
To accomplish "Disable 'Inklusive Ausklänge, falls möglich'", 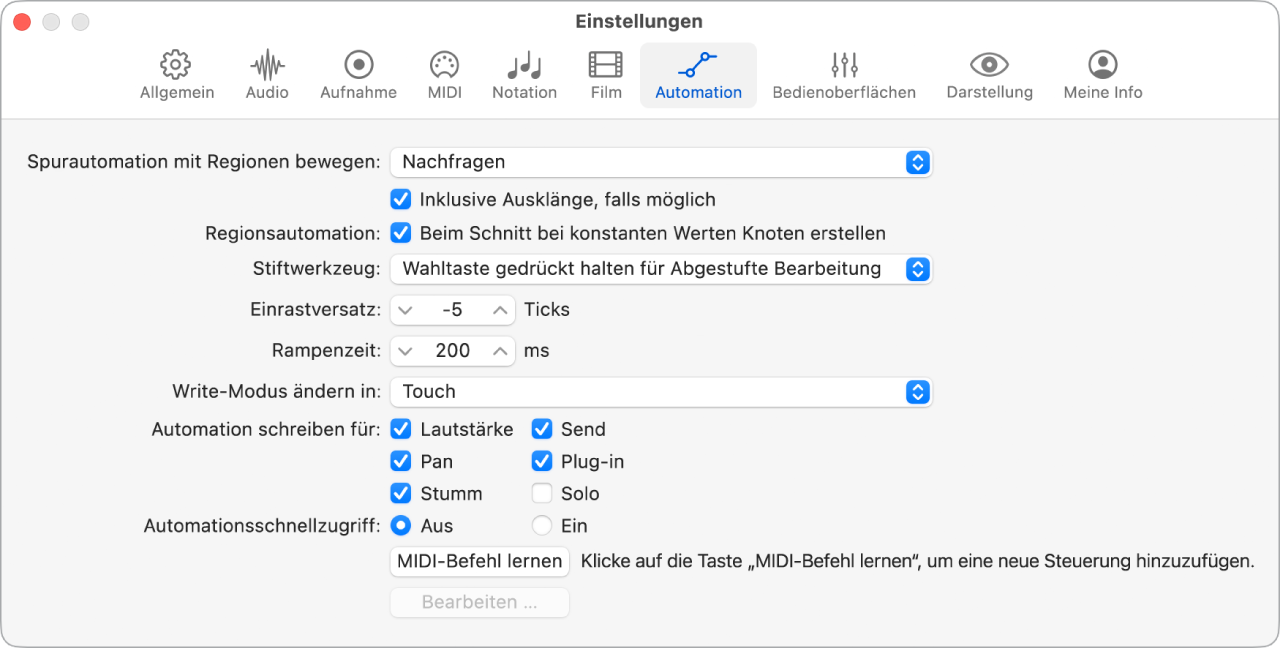I will pos(401,199).
